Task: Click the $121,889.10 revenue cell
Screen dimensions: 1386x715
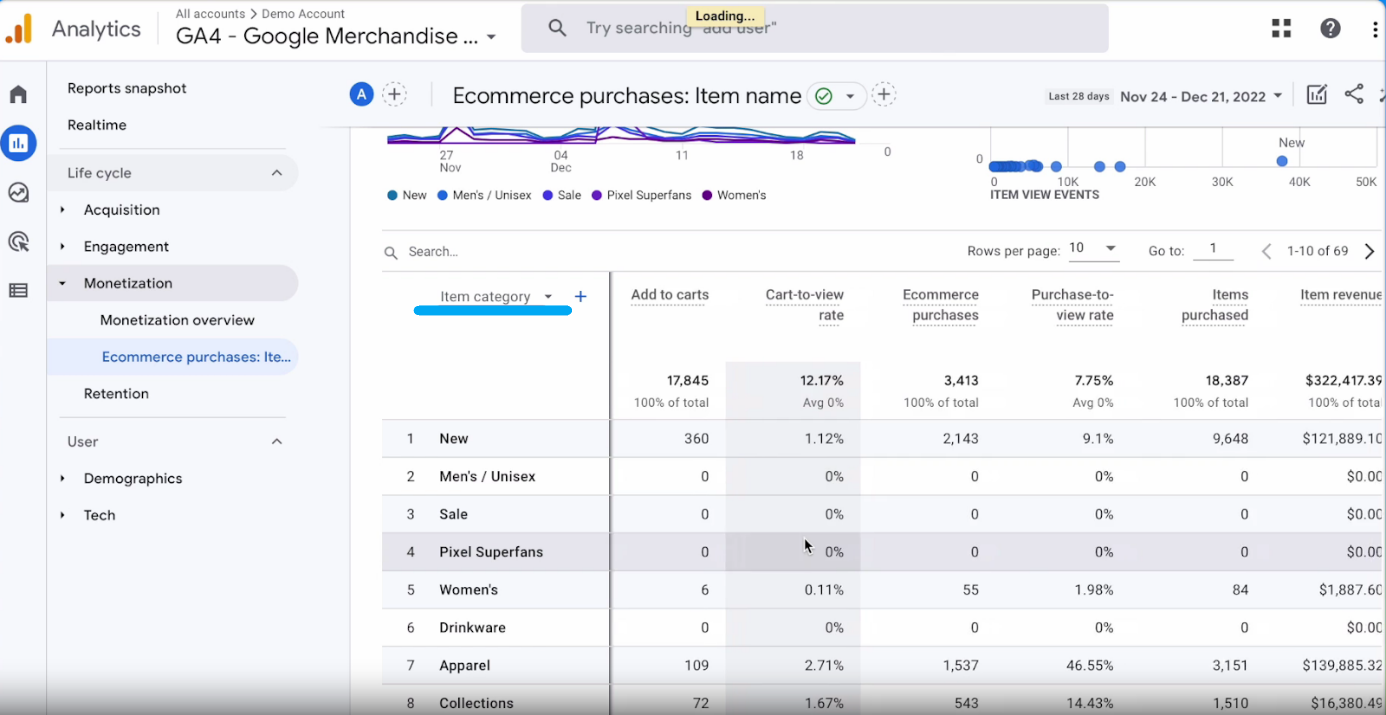Action: click(x=1340, y=439)
